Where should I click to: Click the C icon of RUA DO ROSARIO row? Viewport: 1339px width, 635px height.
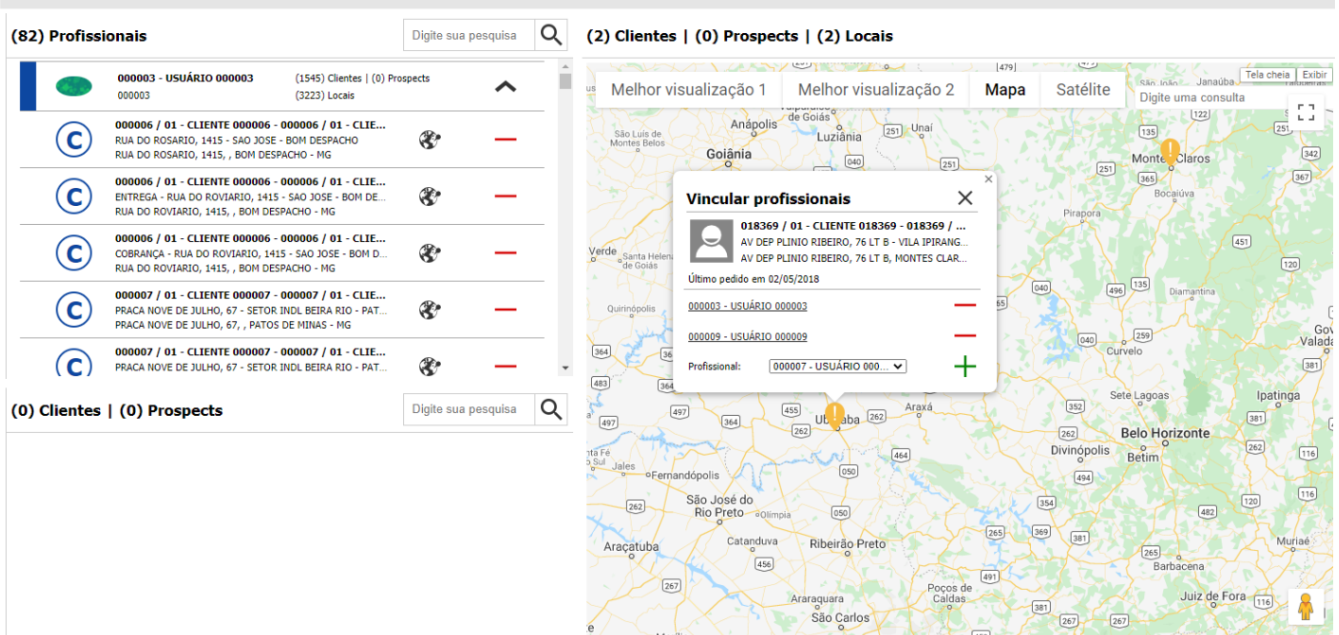(73, 140)
